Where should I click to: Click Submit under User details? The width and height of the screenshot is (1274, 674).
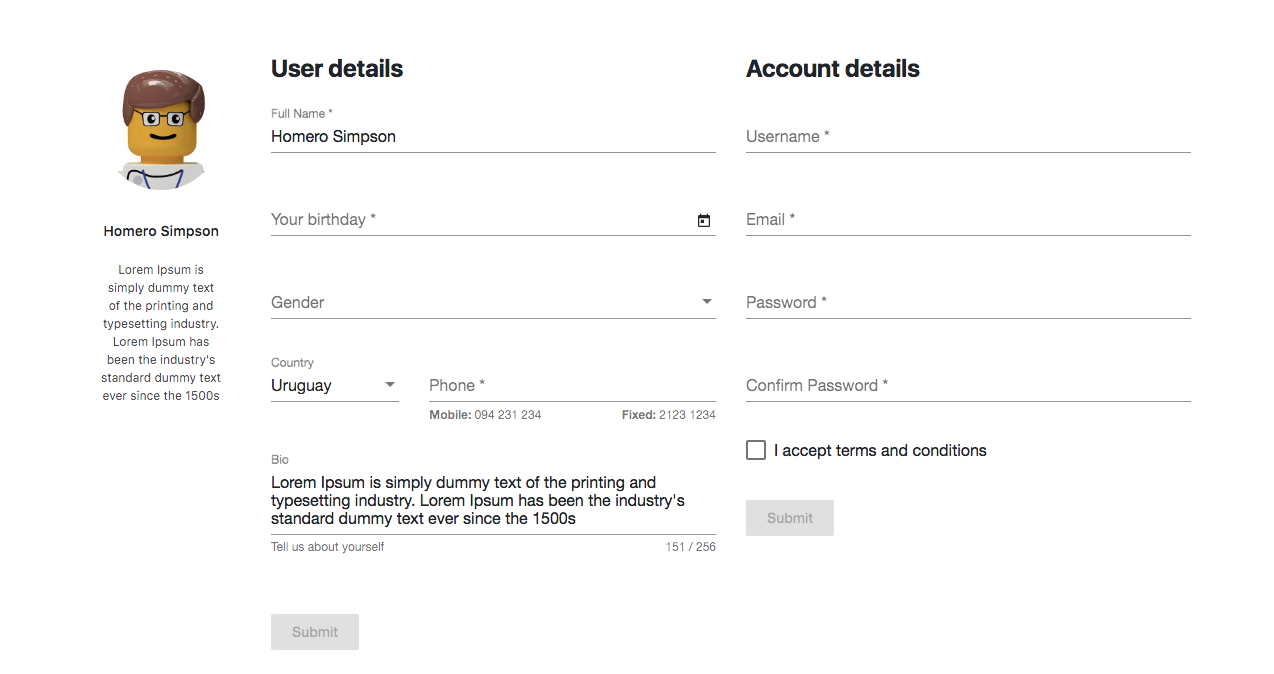[314, 631]
